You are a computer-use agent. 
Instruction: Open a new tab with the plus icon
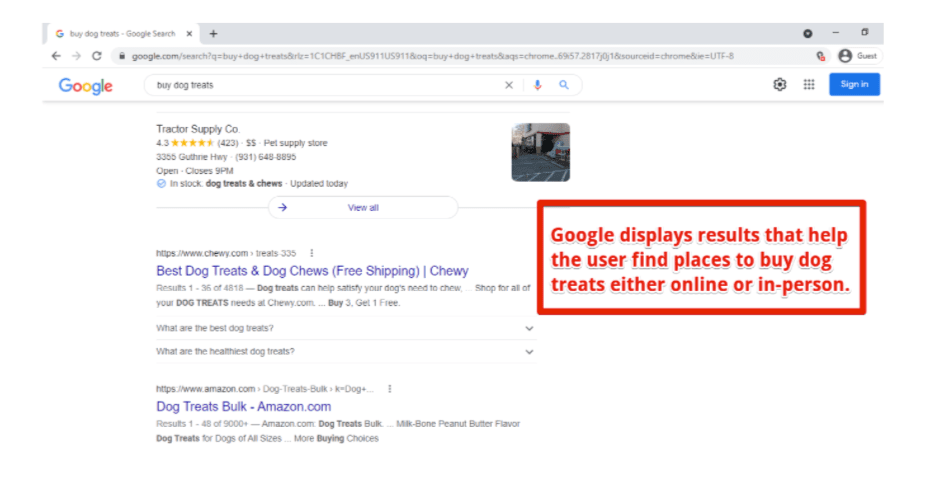coord(213,34)
